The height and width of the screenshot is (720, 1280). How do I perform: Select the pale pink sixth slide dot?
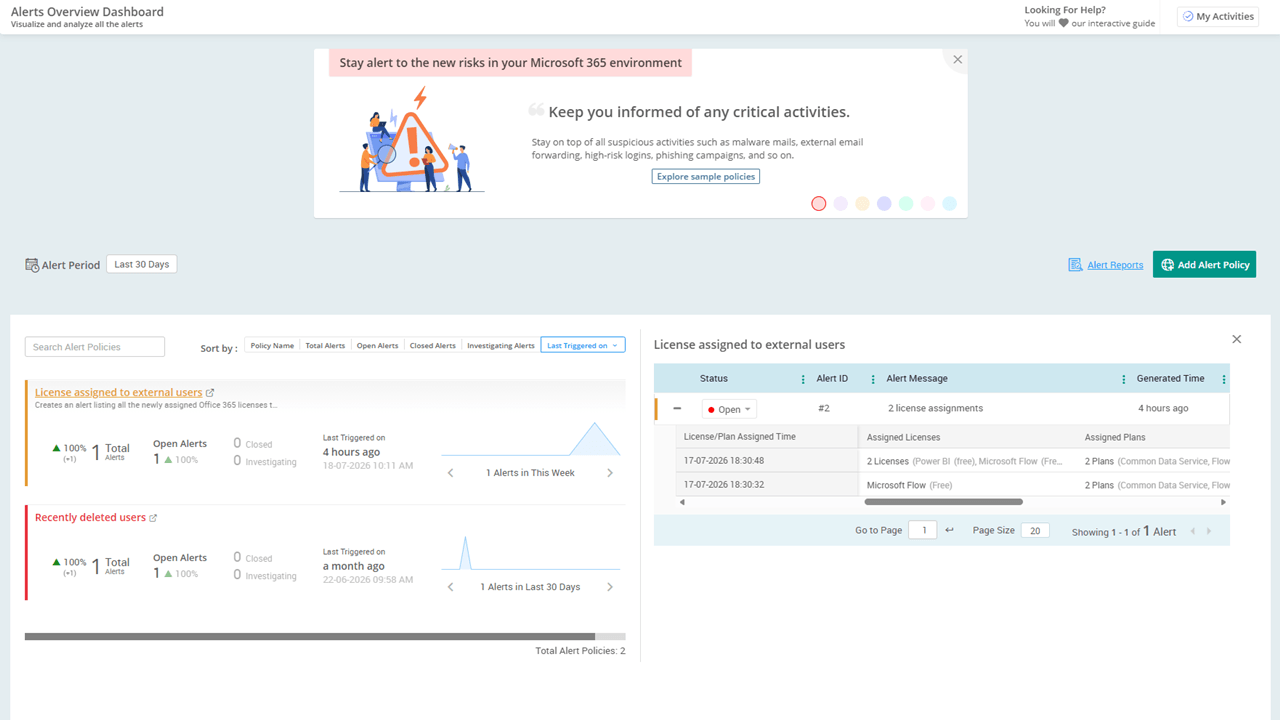(x=928, y=204)
